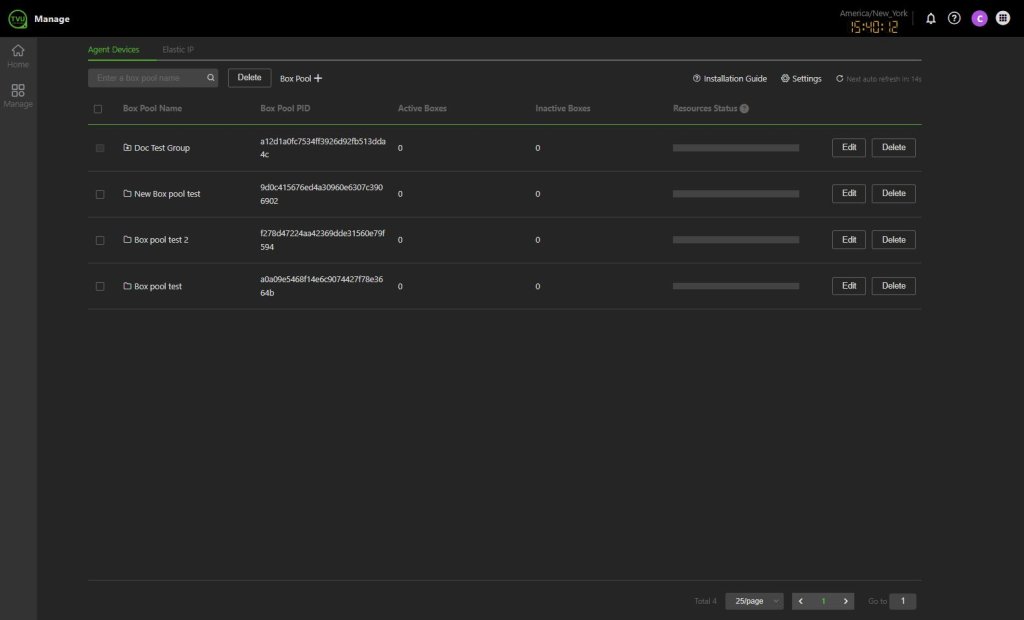1024x620 pixels.
Task: Focus the Go to page input
Action: pos(903,601)
